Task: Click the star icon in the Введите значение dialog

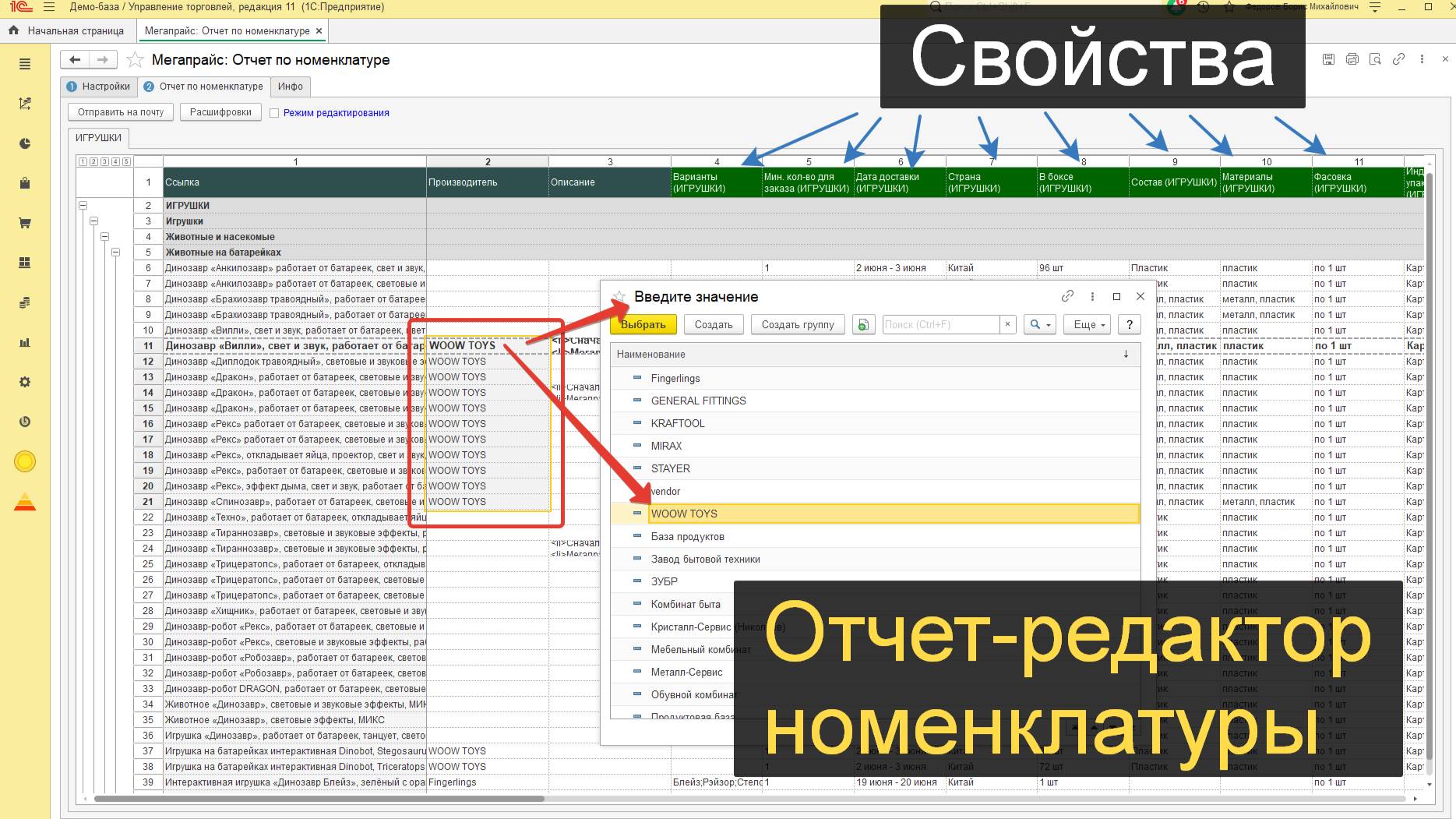Action: coord(619,296)
